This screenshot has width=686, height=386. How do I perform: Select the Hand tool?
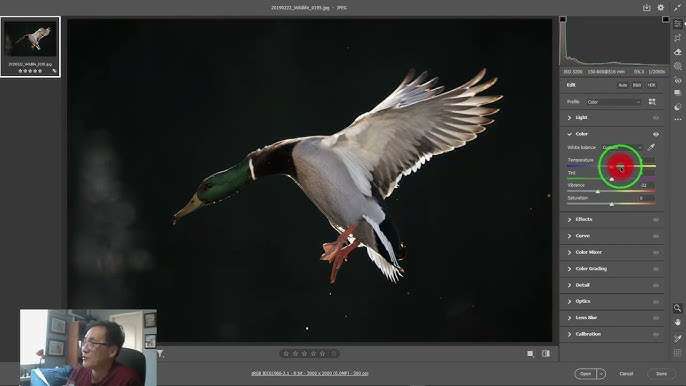point(678,323)
